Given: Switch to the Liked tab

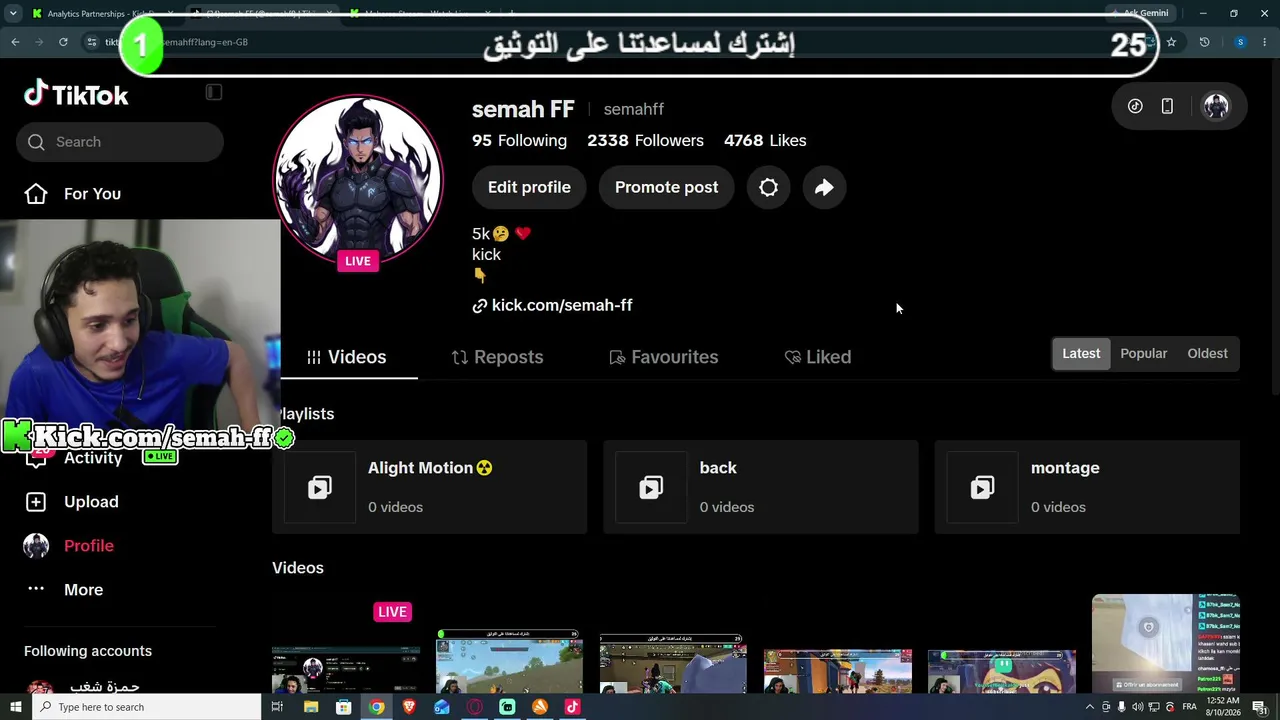Looking at the screenshot, I should [818, 357].
